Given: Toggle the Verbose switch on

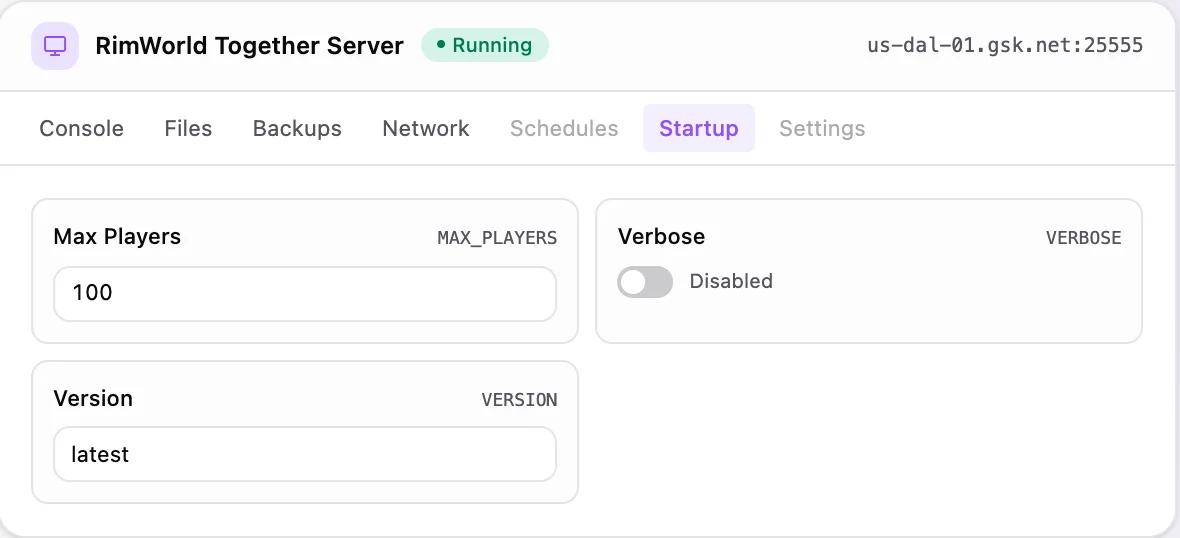Looking at the screenshot, I should 645,282.
